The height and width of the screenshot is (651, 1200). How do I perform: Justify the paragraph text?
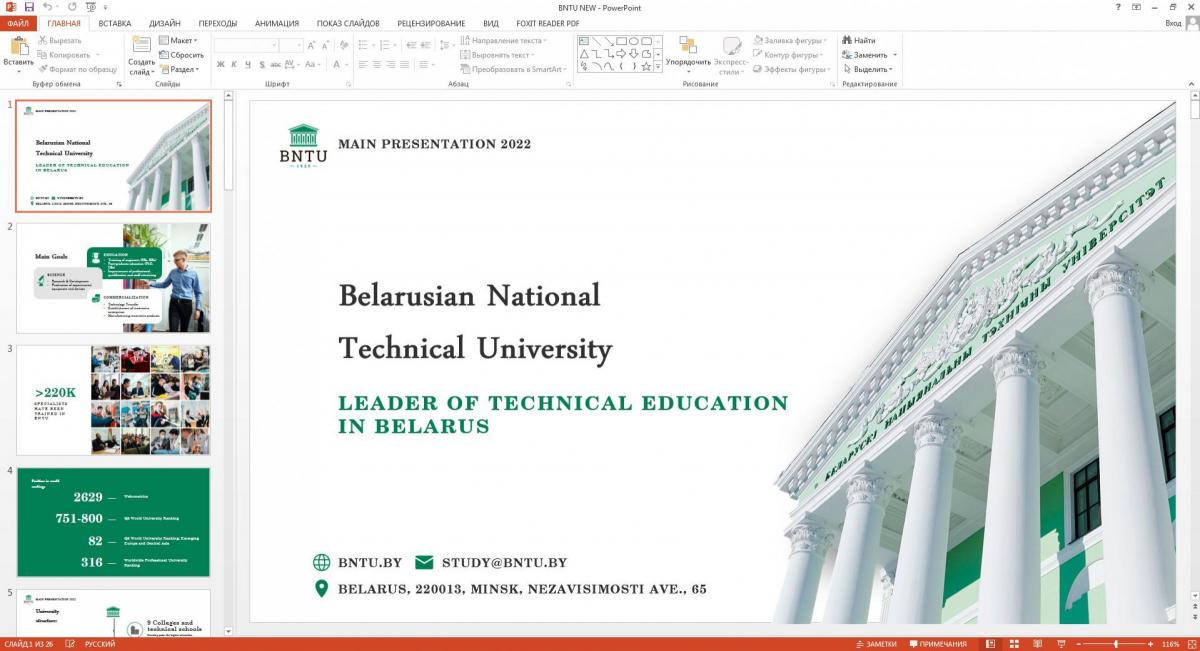(x=405, y=64)
